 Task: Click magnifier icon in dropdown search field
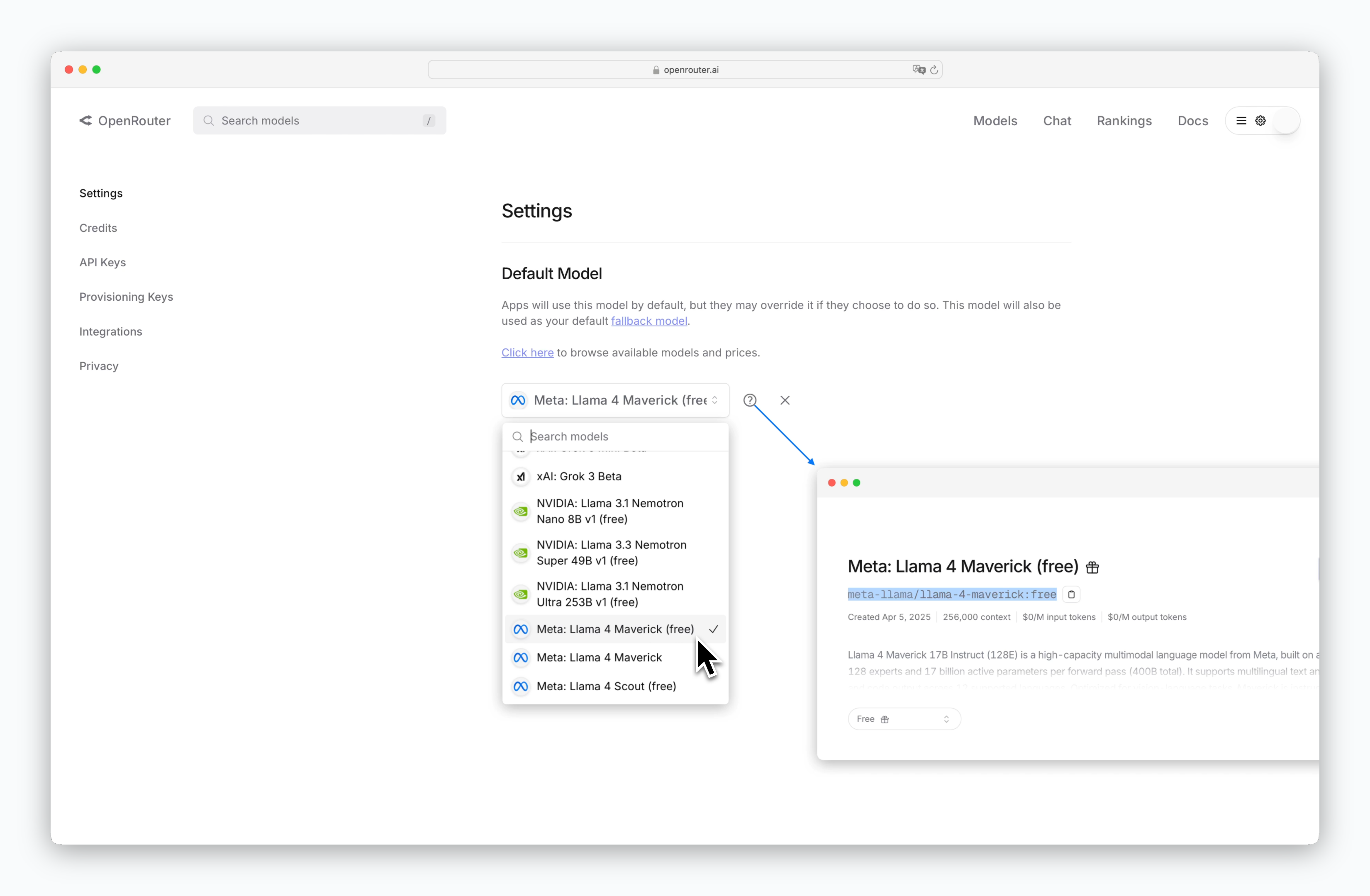[517, 437]
